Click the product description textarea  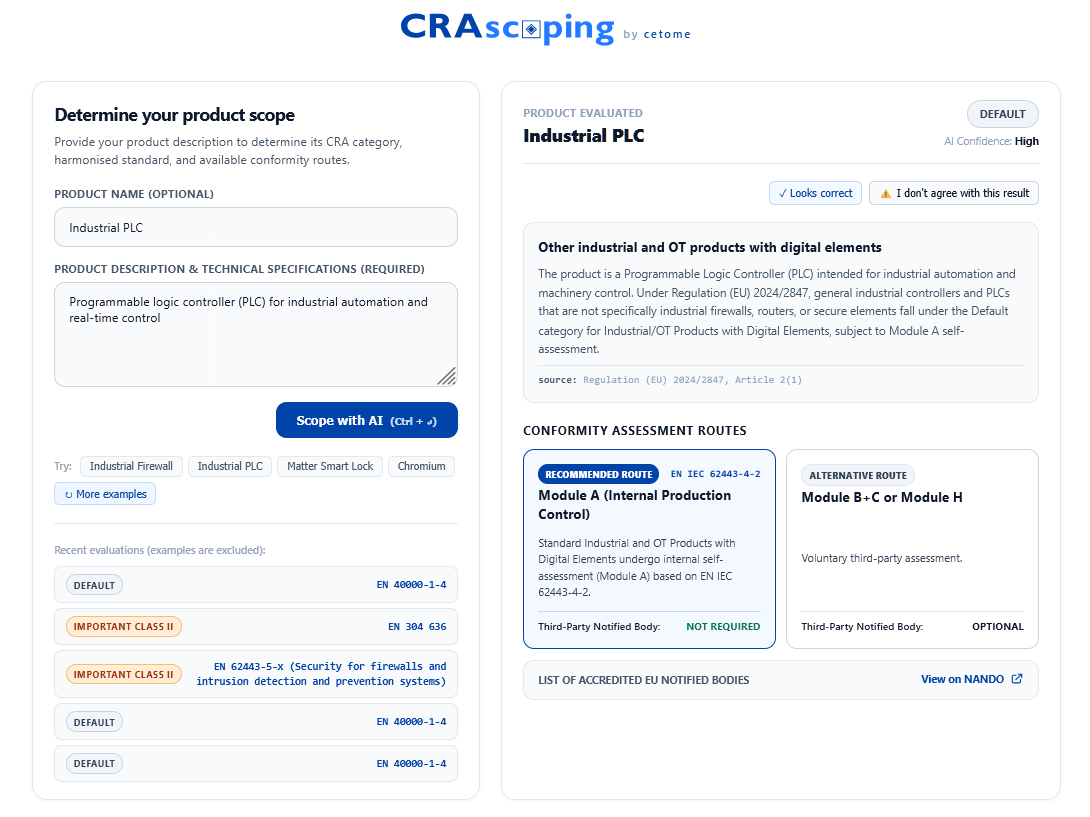point(256,334)
